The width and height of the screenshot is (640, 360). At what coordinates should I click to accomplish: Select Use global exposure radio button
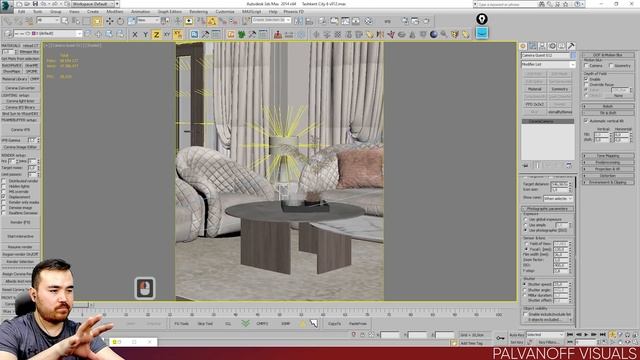(526, 220)
